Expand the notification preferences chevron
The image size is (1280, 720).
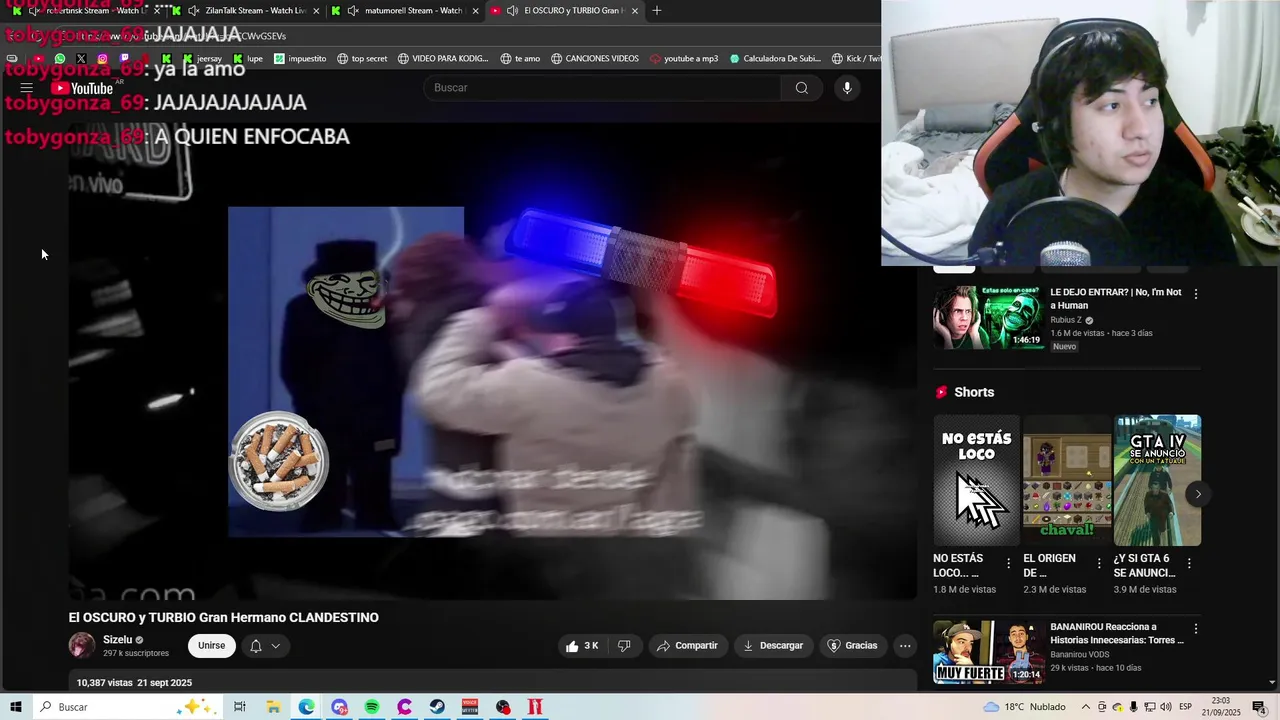[x=276, y=646]
